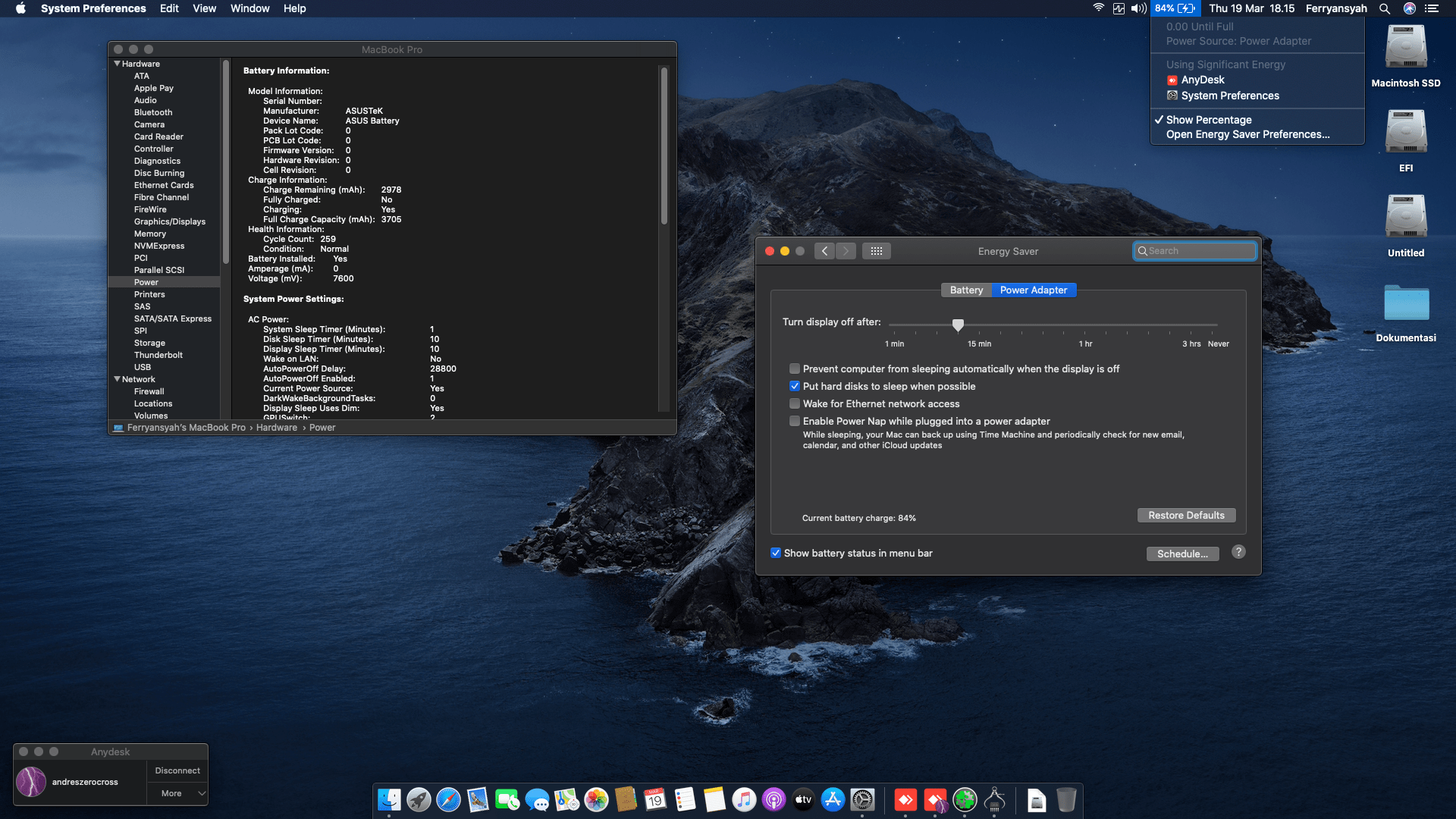This screenshot has height=819, width=1456.
Task: Collapse the Network tree section
Action: [x=117, y=379]
